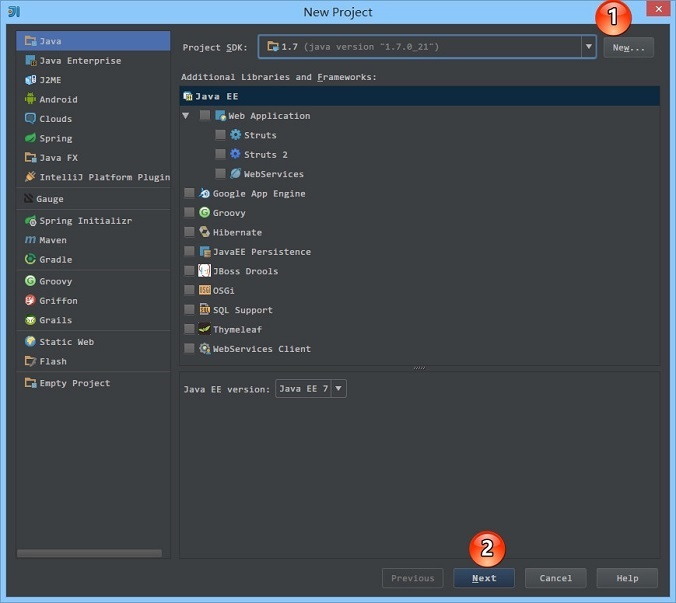Click the Spring leaf icon in sidebar
Image resolution: width=676 pixels, height=603 pixels.
[x=30, y=138]
